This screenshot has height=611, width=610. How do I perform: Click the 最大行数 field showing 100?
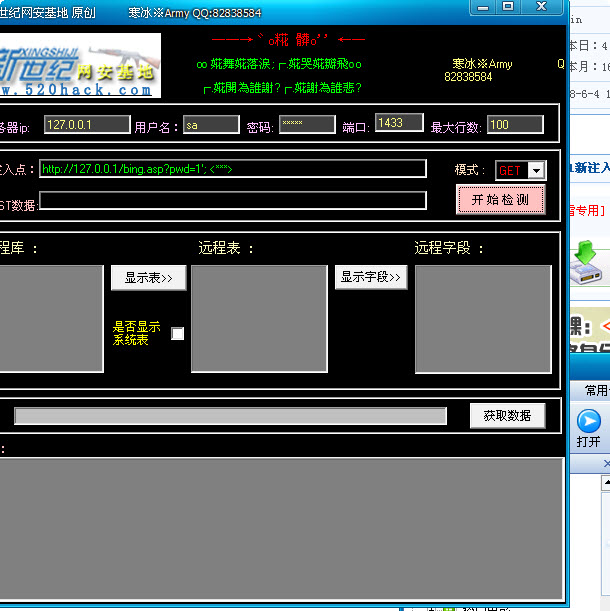pos(515,125)
